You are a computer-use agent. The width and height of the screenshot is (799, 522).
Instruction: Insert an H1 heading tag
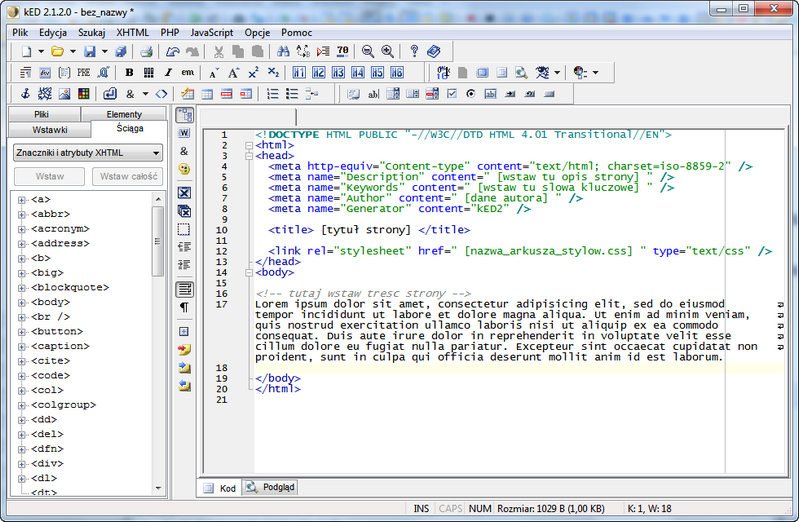point(301,73)
